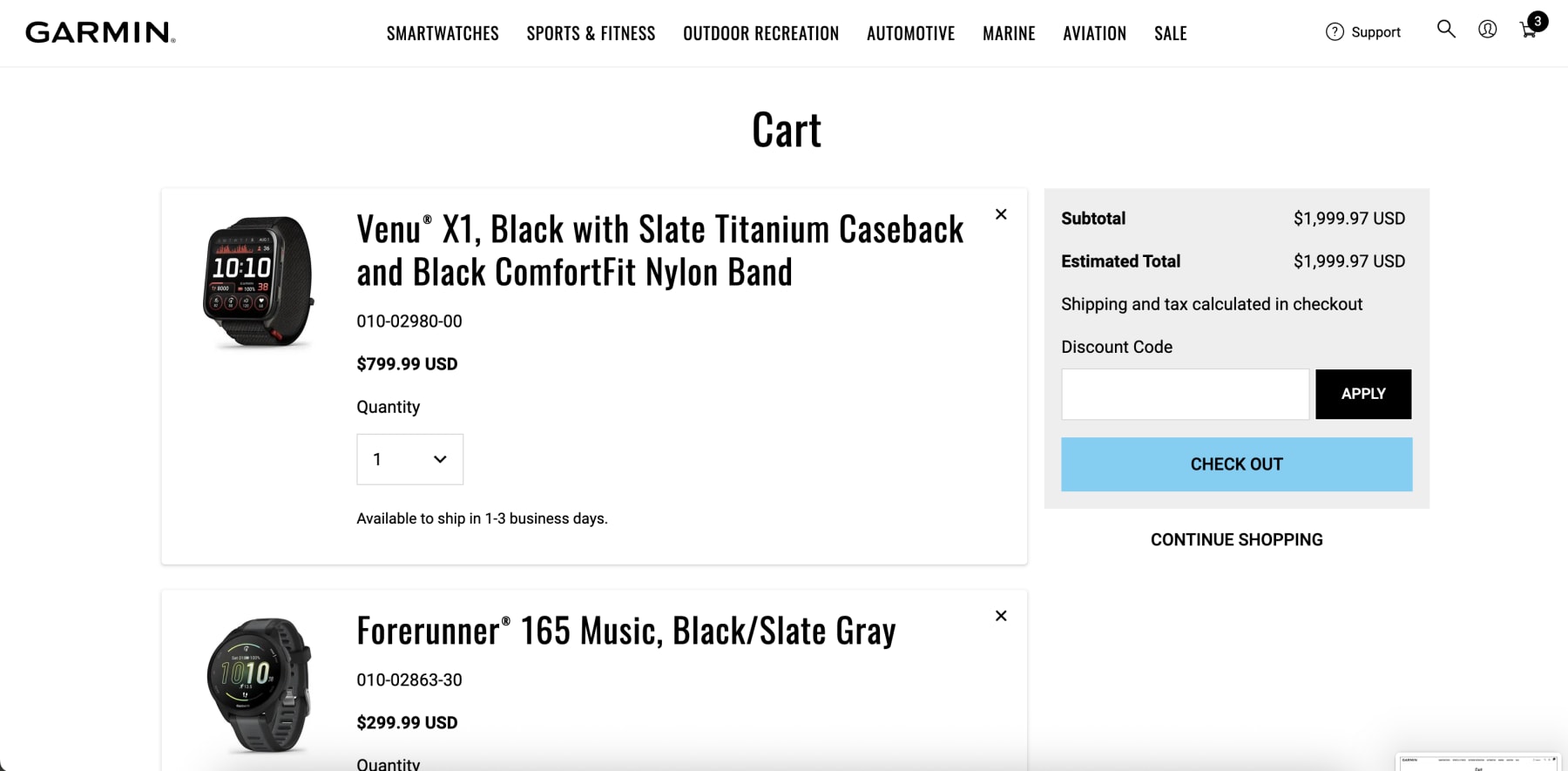Select the Aviation menu item
The width and height of the screenshot is (1568, 771).
point(1094,33)
